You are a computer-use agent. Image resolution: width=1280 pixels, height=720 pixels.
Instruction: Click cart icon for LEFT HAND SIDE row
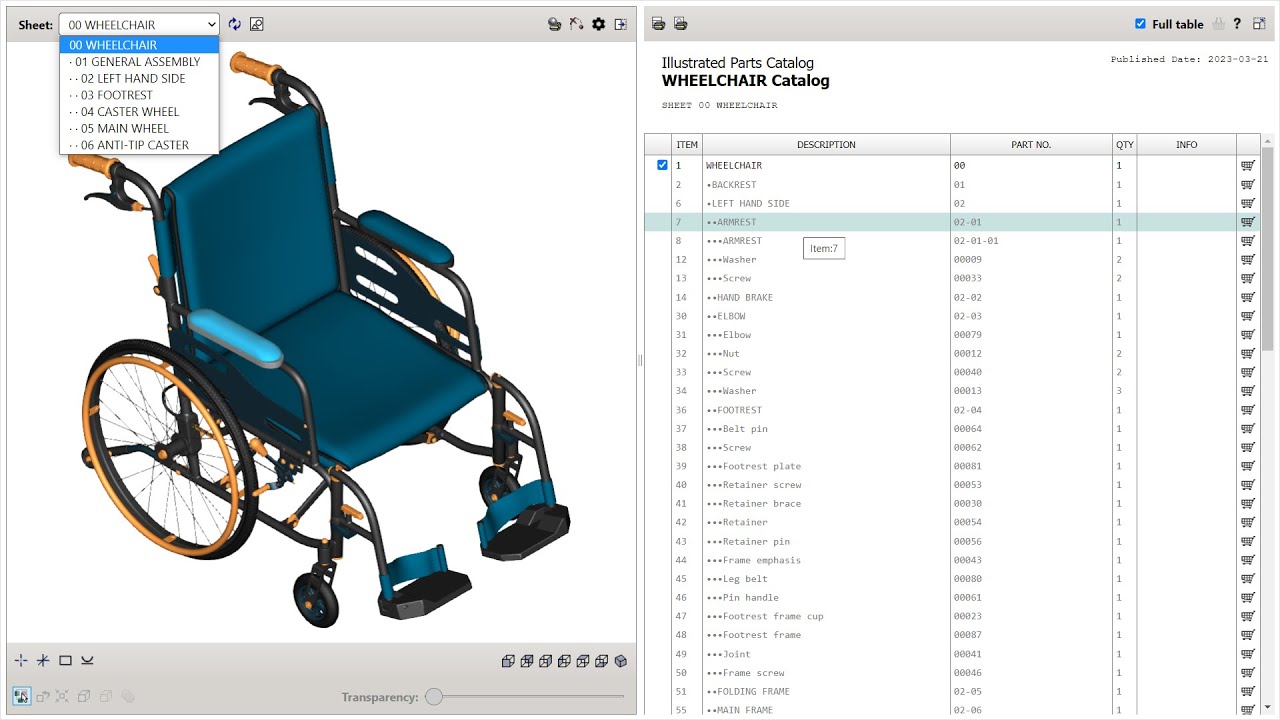[x=1248, y=203]
